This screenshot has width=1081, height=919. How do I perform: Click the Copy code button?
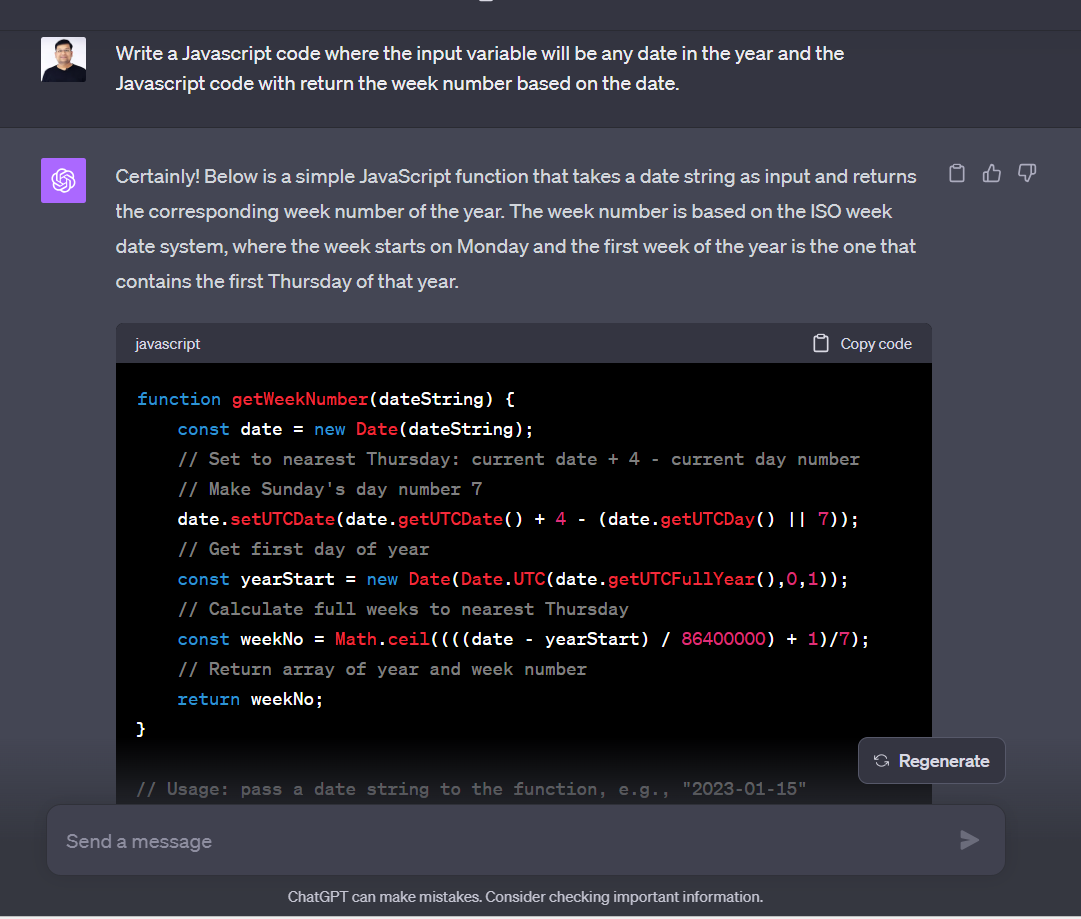(862, 343)
